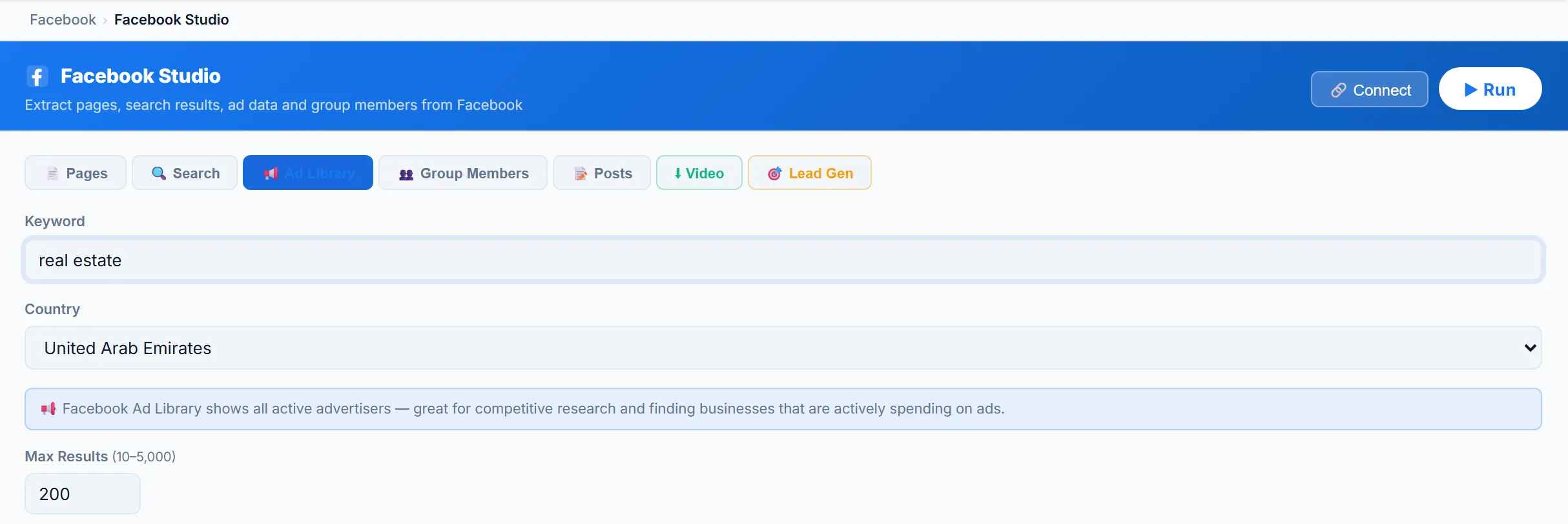Click the Facebook logo icon in header
This screenshot has width=1568, height=524.
tap(37, 76)
